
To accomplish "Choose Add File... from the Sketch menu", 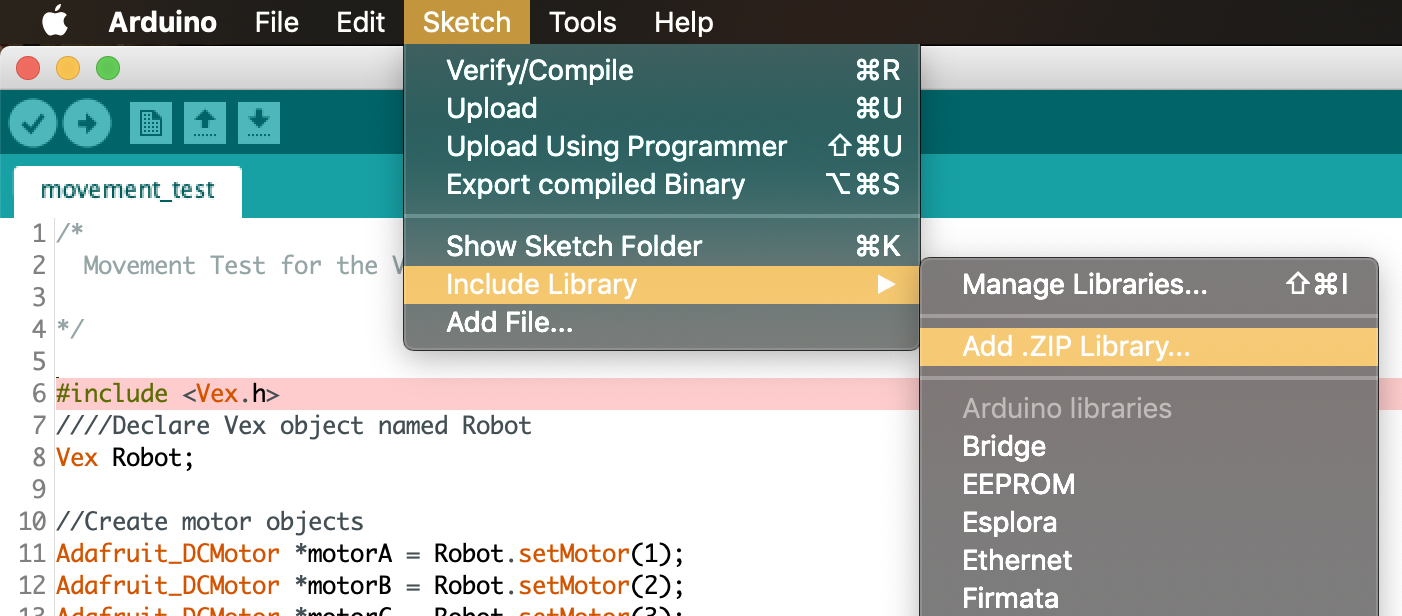I will pos(661,323).
